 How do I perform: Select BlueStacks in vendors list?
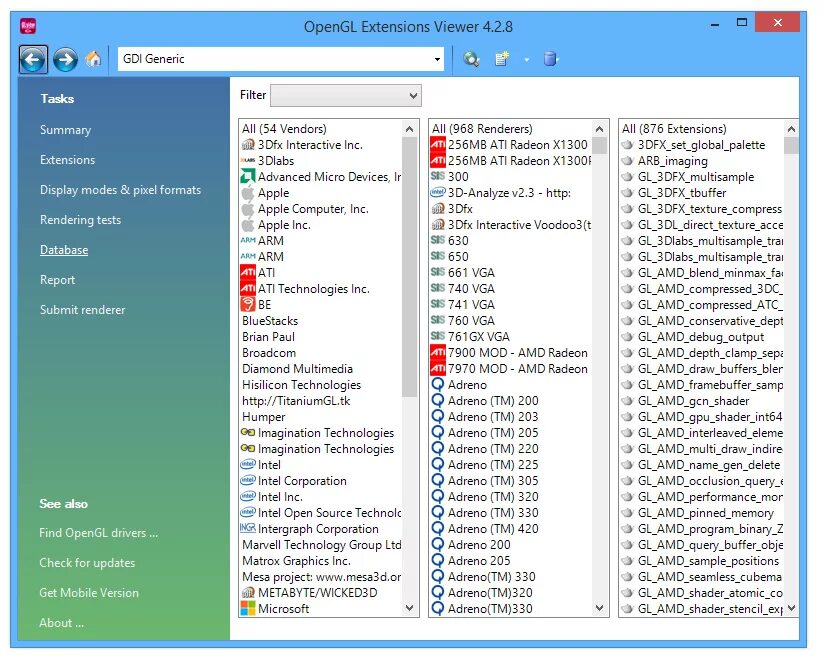pyautogui.click(x=270, y=320)
